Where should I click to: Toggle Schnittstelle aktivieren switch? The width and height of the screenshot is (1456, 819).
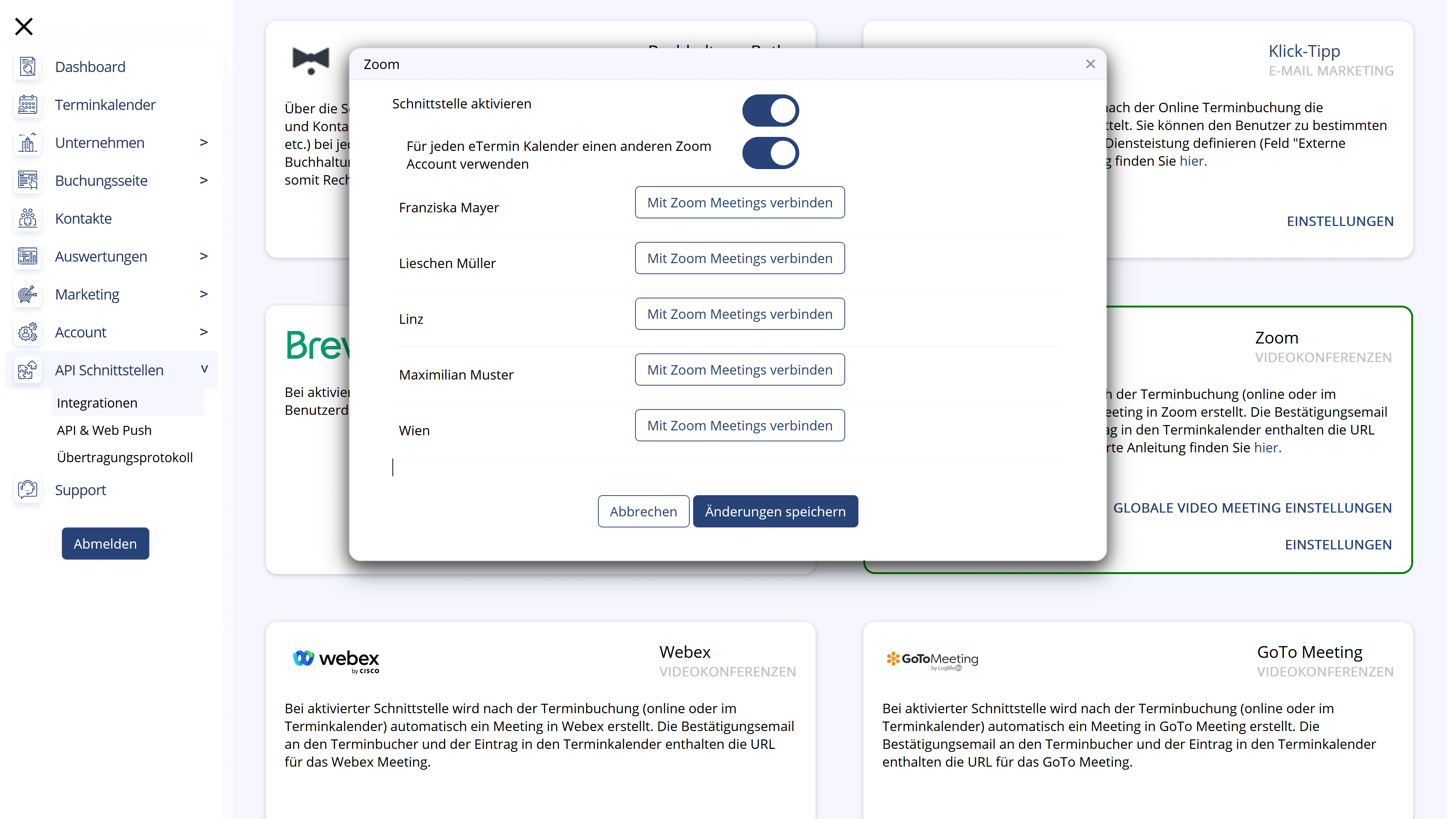[x=770, y=110]
